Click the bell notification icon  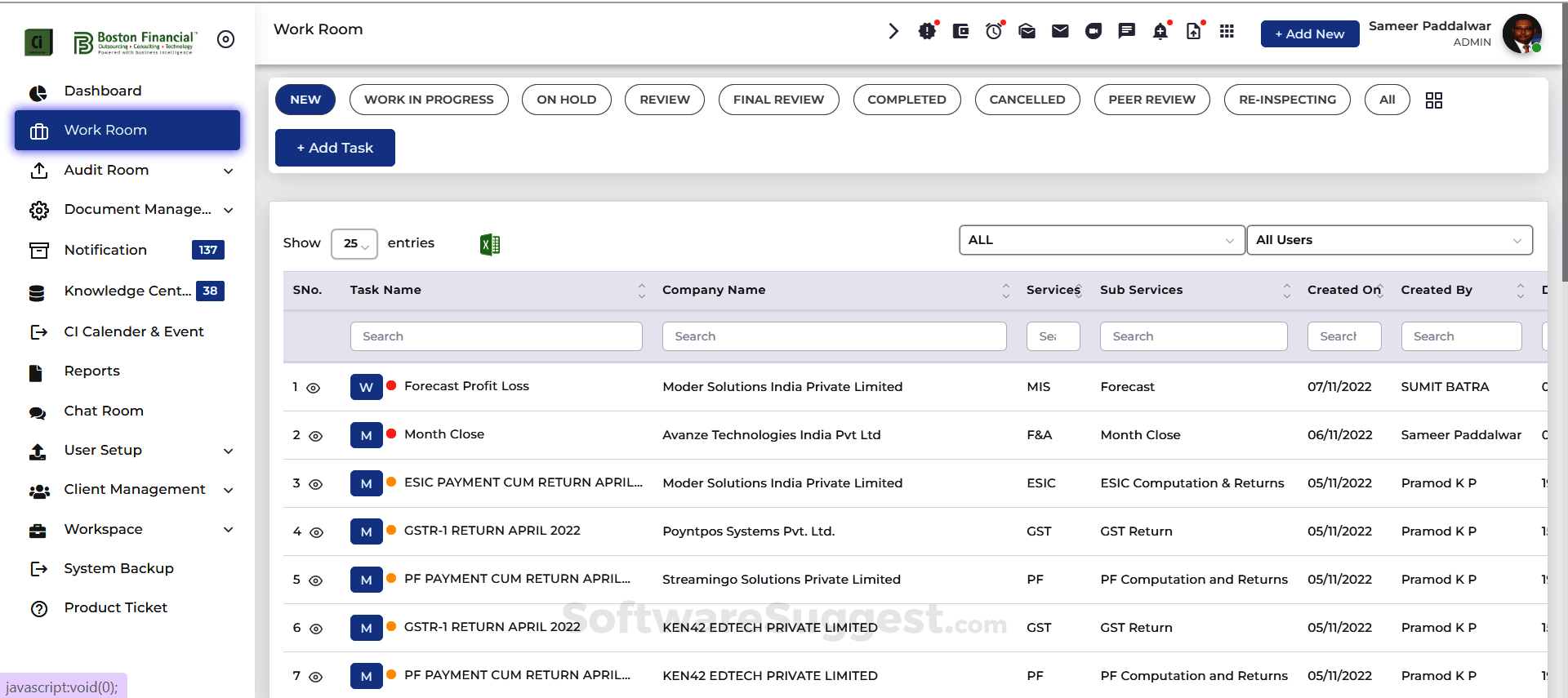[x=1160, y=32]
